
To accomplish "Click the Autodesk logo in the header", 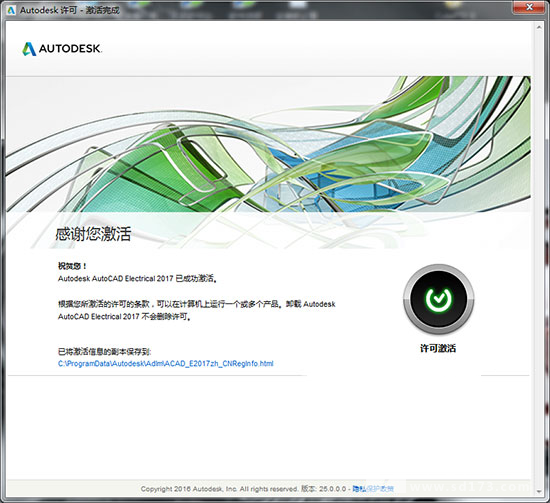I will (62, 49).
